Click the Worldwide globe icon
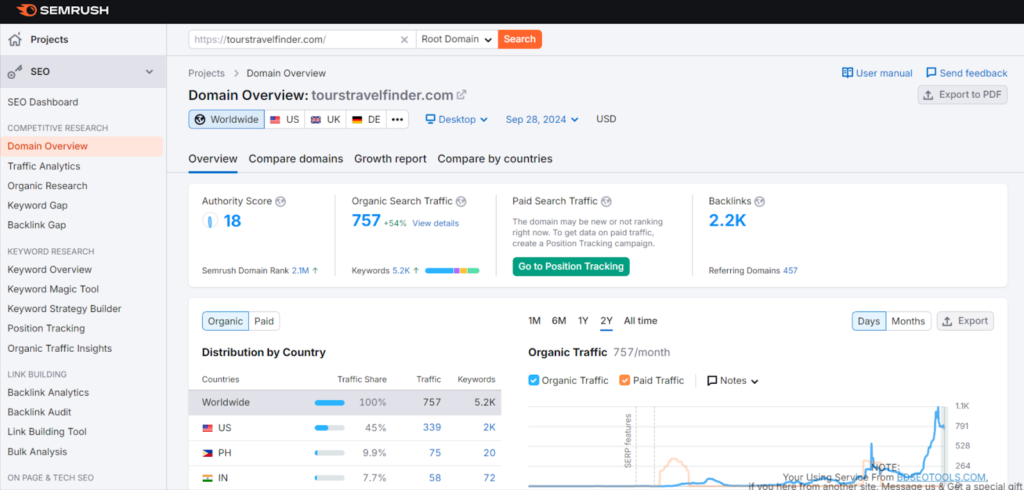The image size is (1024, 490). point(200,120)
